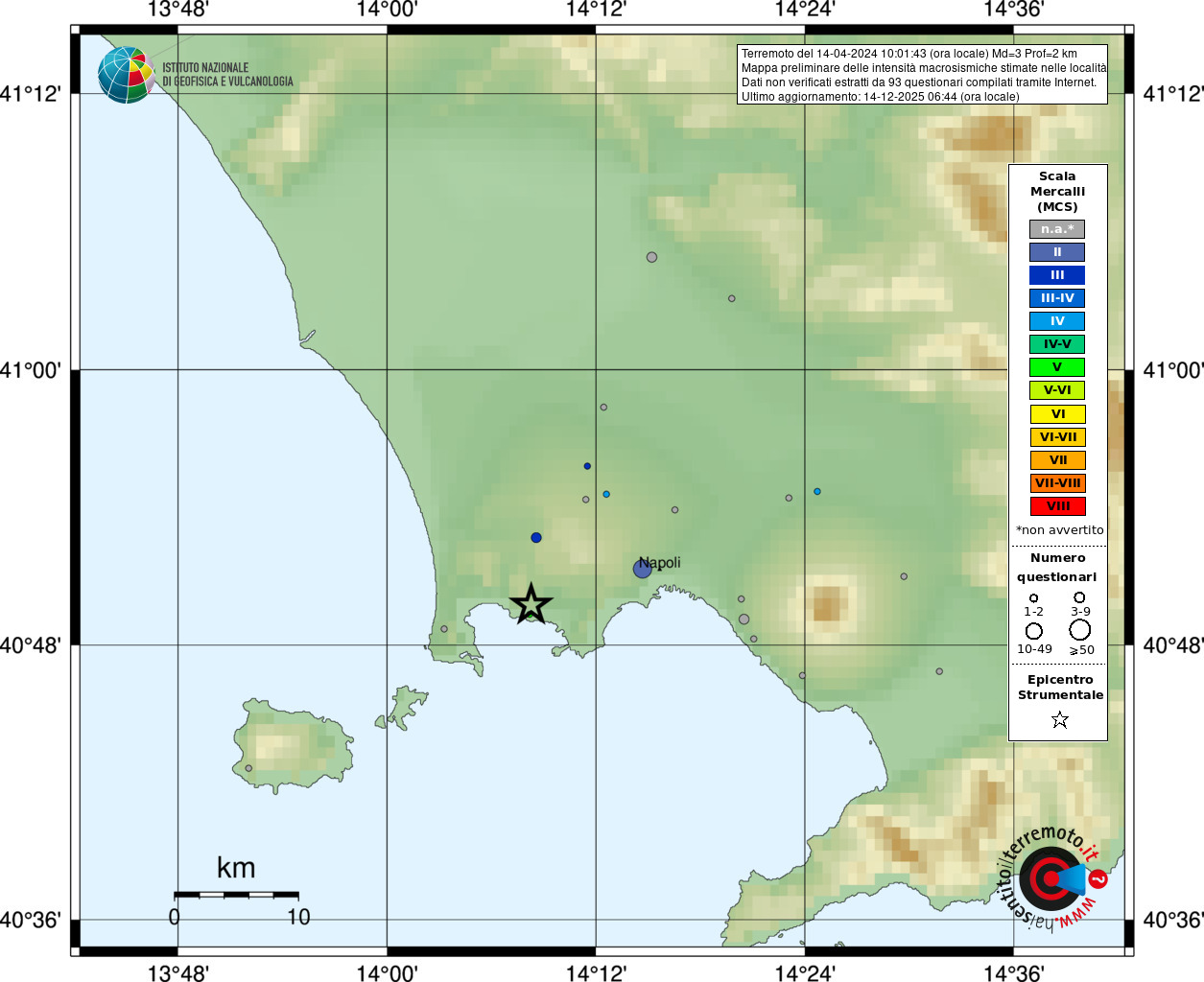Click the legend epicenter star symbol

point(1059,719)
